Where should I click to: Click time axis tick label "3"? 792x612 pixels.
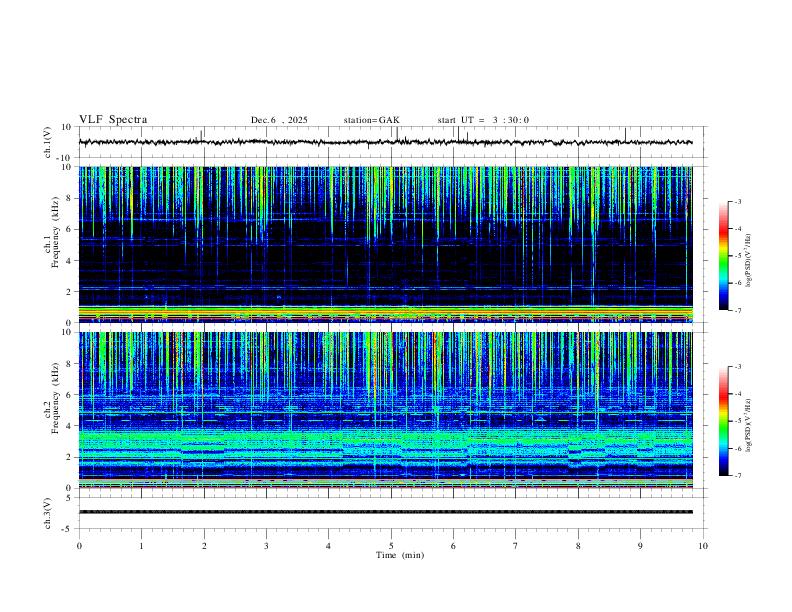(266, 546)
